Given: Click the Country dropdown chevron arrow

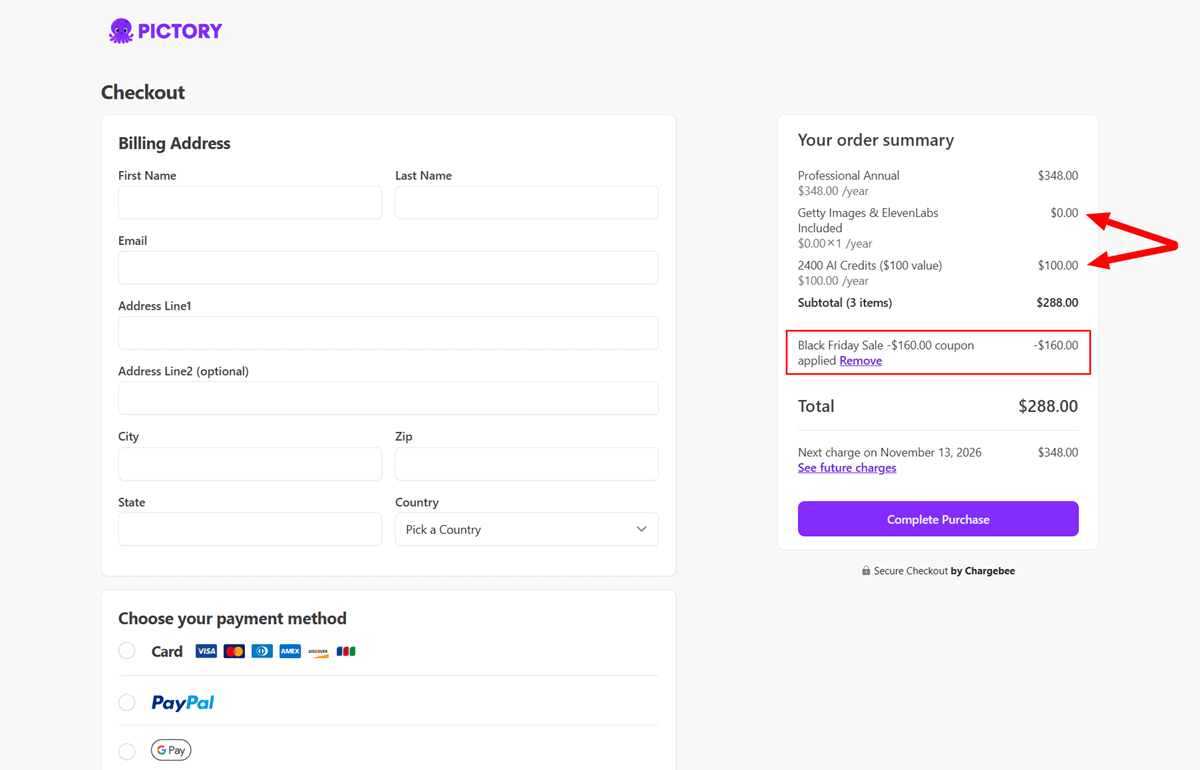Looking at the screenshot, I should coord(641,529).
